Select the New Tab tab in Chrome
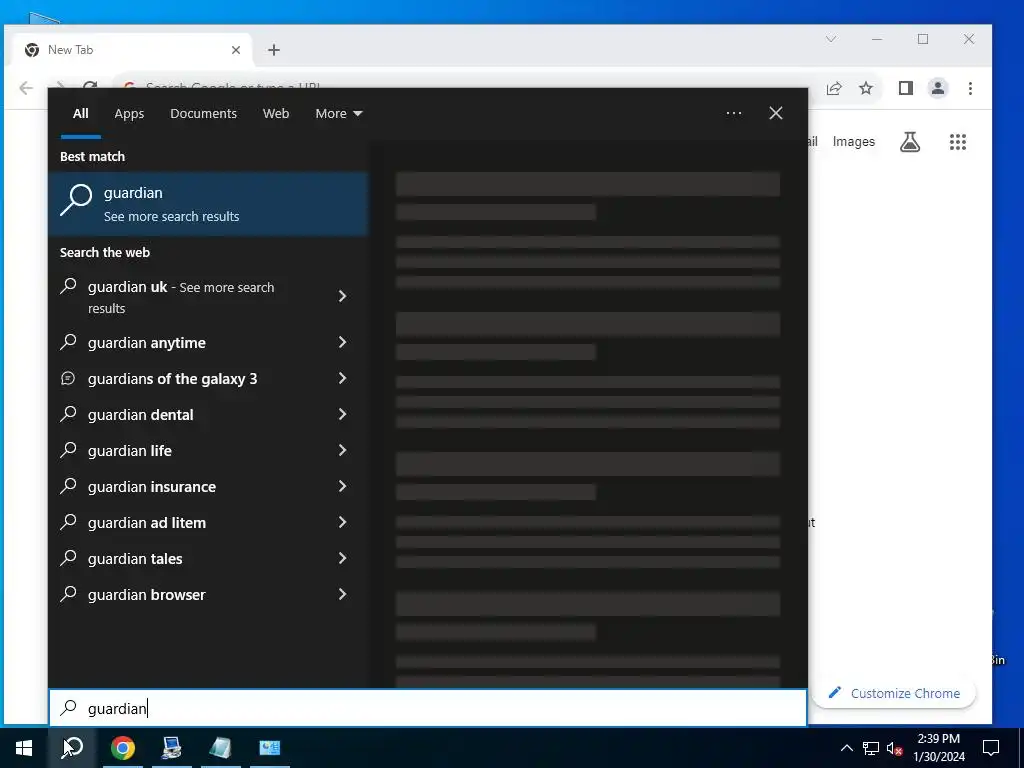This screenshot has width=1024, height=768. 131,50
